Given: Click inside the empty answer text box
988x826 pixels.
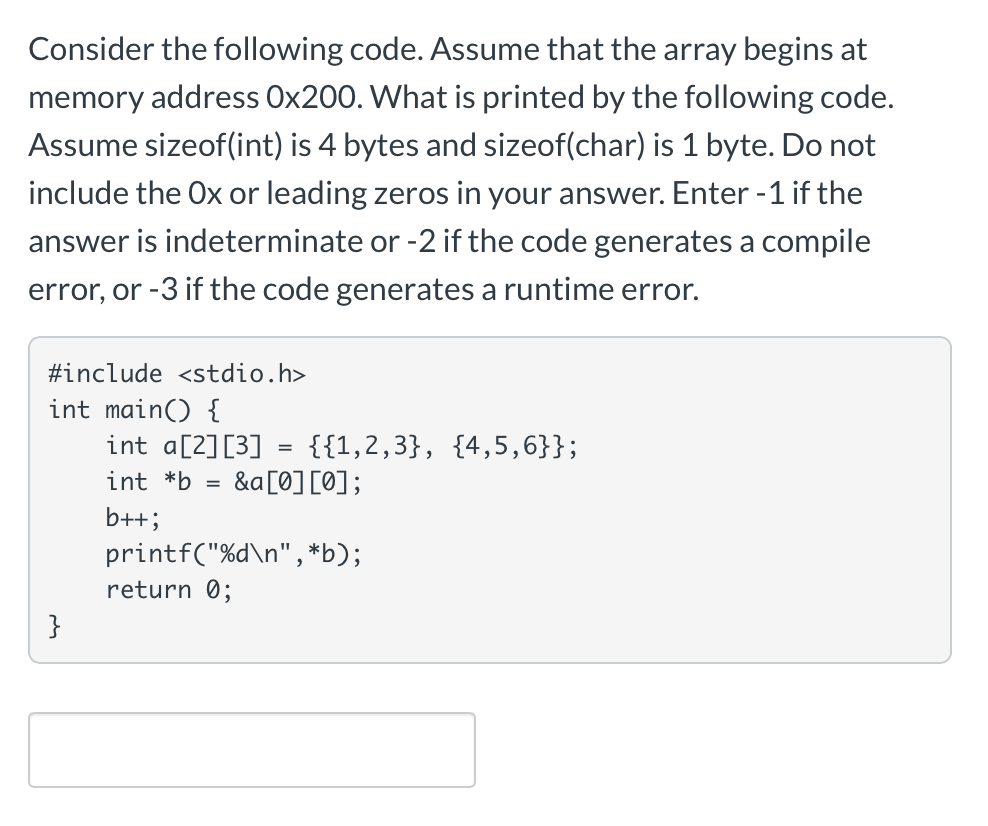Looking at the screenshot, I should tap(250, 749).
